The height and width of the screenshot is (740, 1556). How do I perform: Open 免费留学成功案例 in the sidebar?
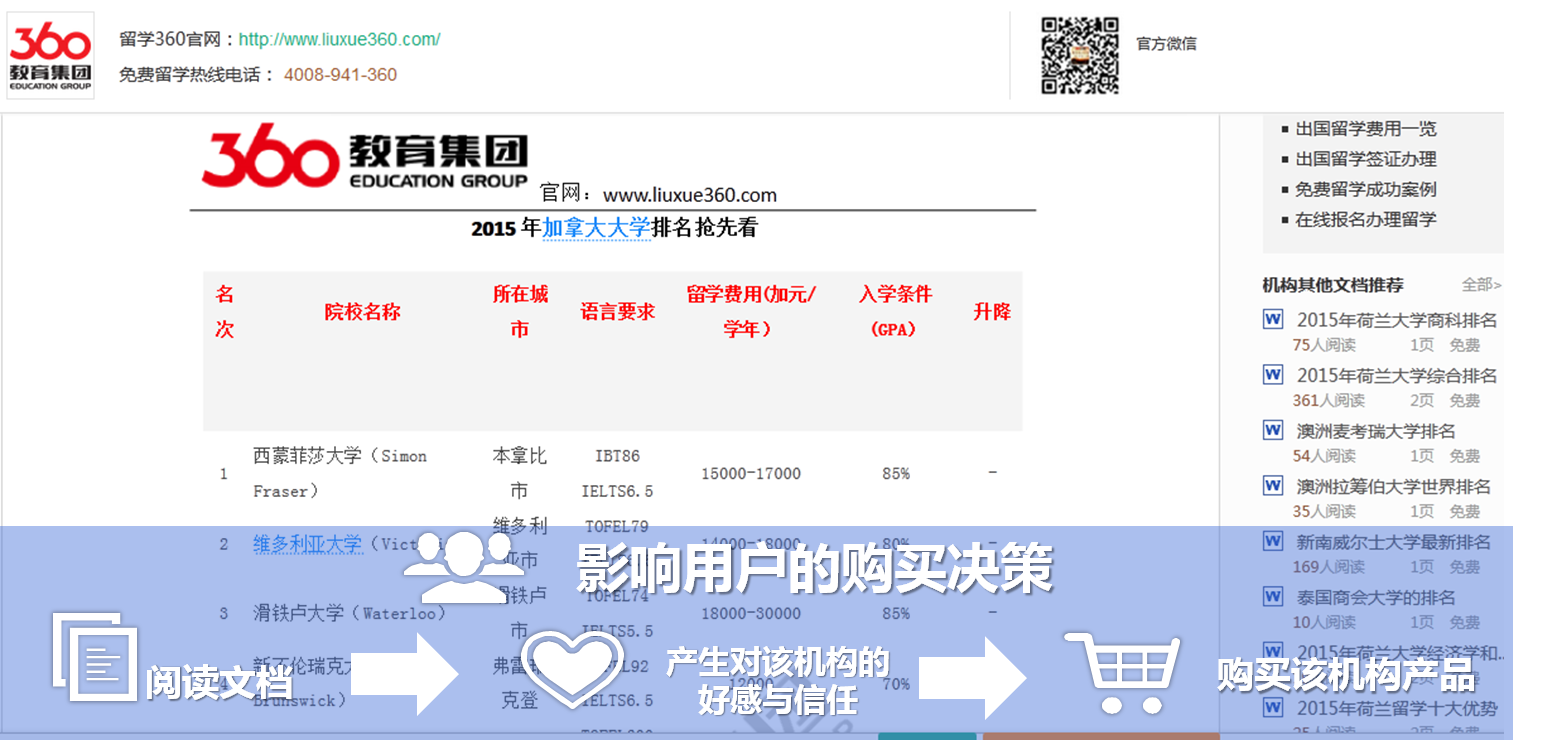coord(1366,189)
